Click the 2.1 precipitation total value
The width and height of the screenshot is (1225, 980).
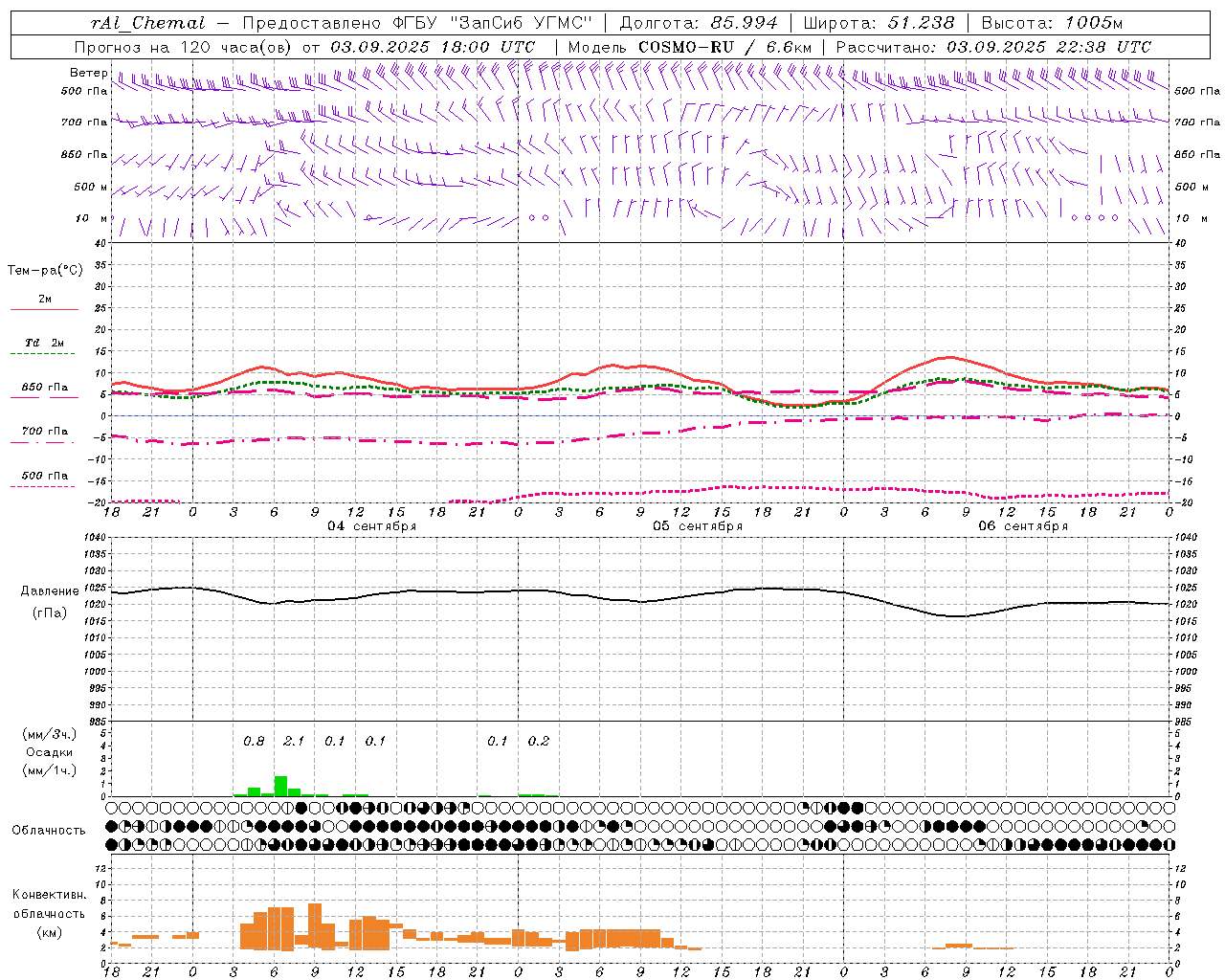294,742
